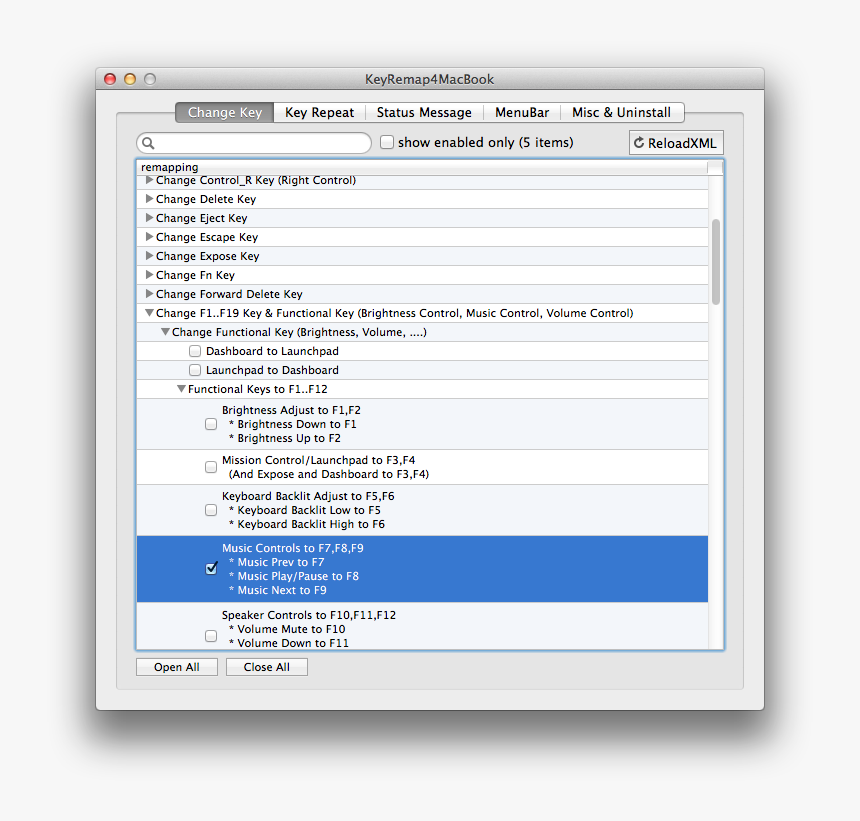860x821 pixels.
Task: Collapse the Change Functional Key section
Action: click(x=164, y=332)
